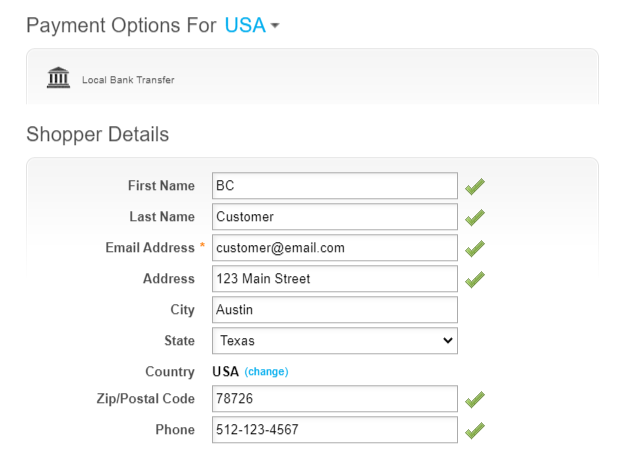This screenshot has width=629, height=458.
Task: Expand the State dropdown showing Texas
Action: click(335, 341)
